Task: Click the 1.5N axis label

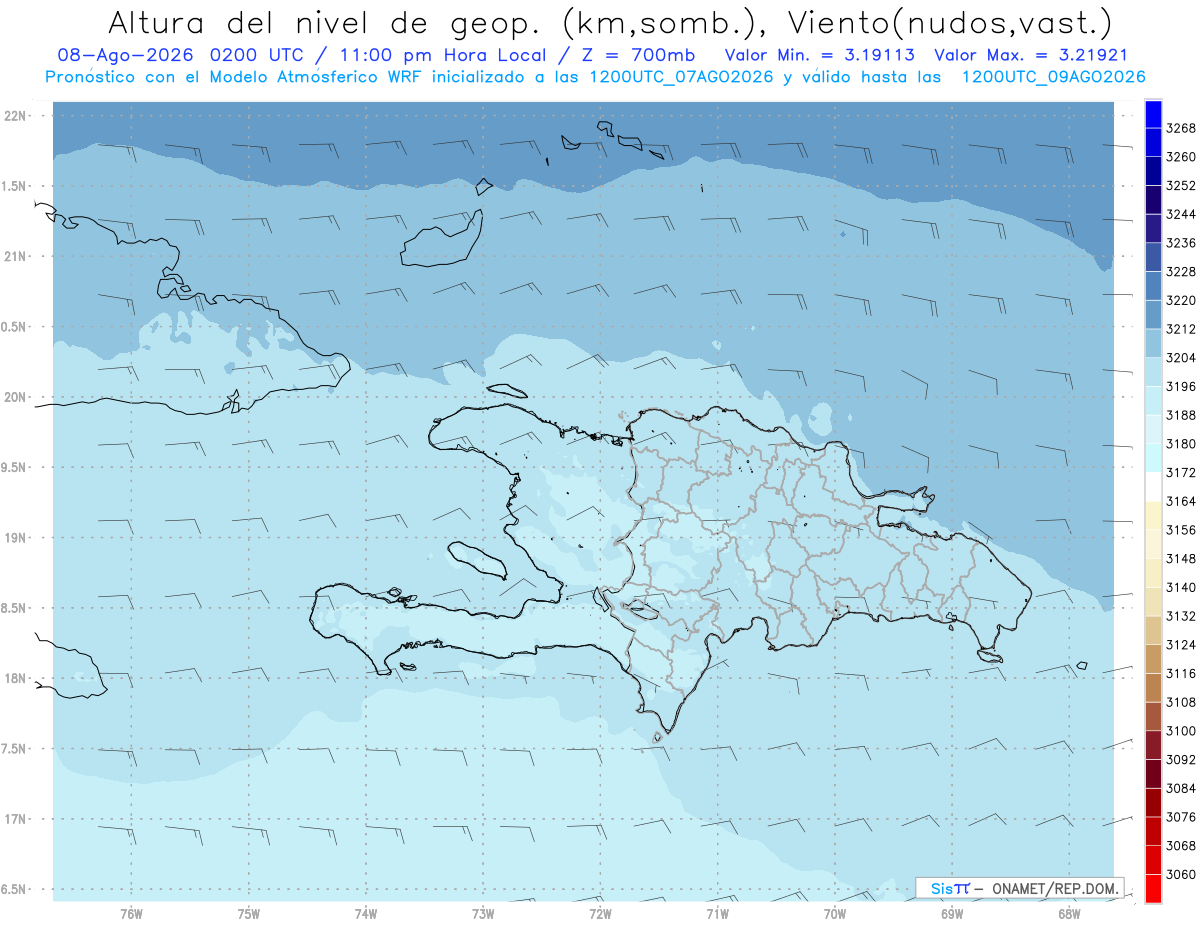Action: 15,186
